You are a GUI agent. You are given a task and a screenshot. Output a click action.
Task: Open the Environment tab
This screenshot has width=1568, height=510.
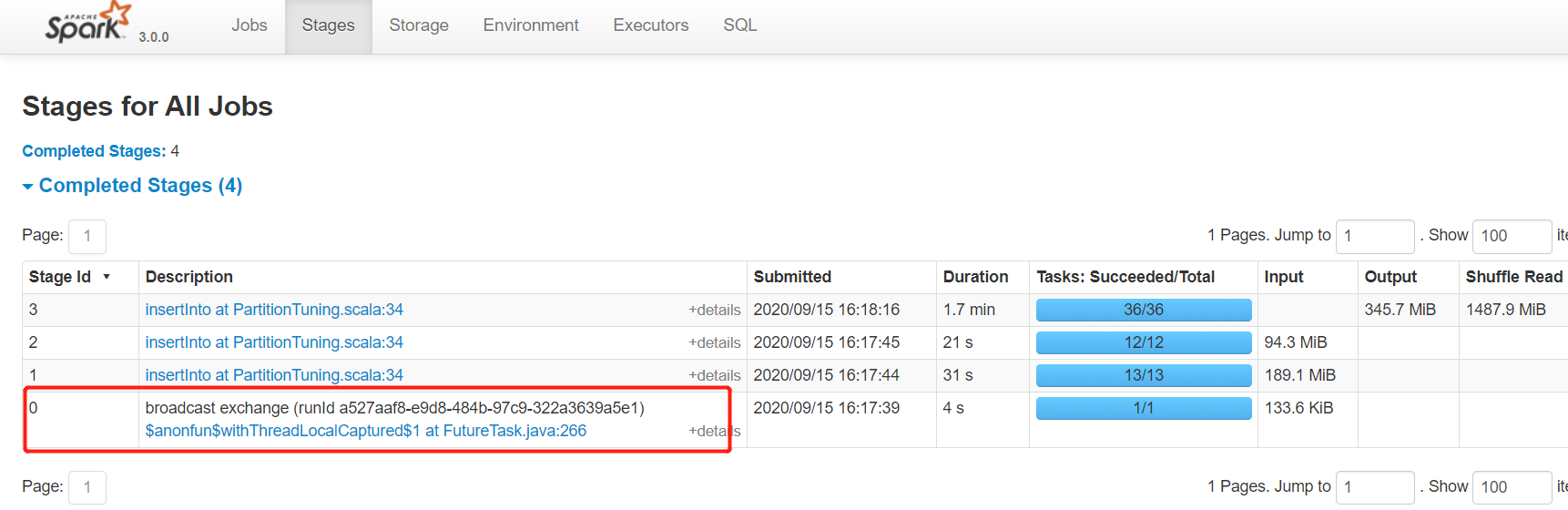530,25
